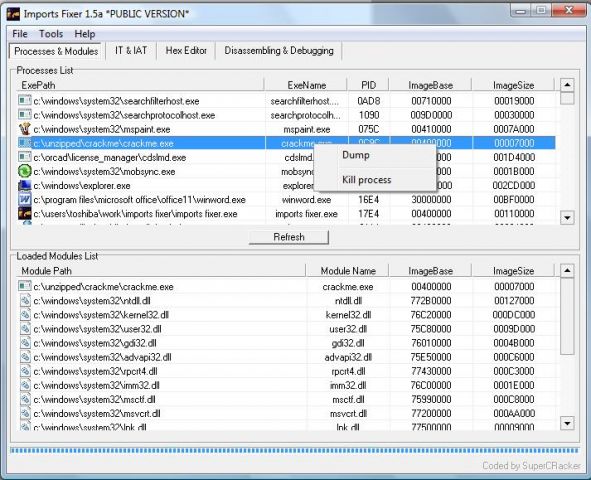Click the Refresh button
The image size is (591, 480).
pos(289,237)
